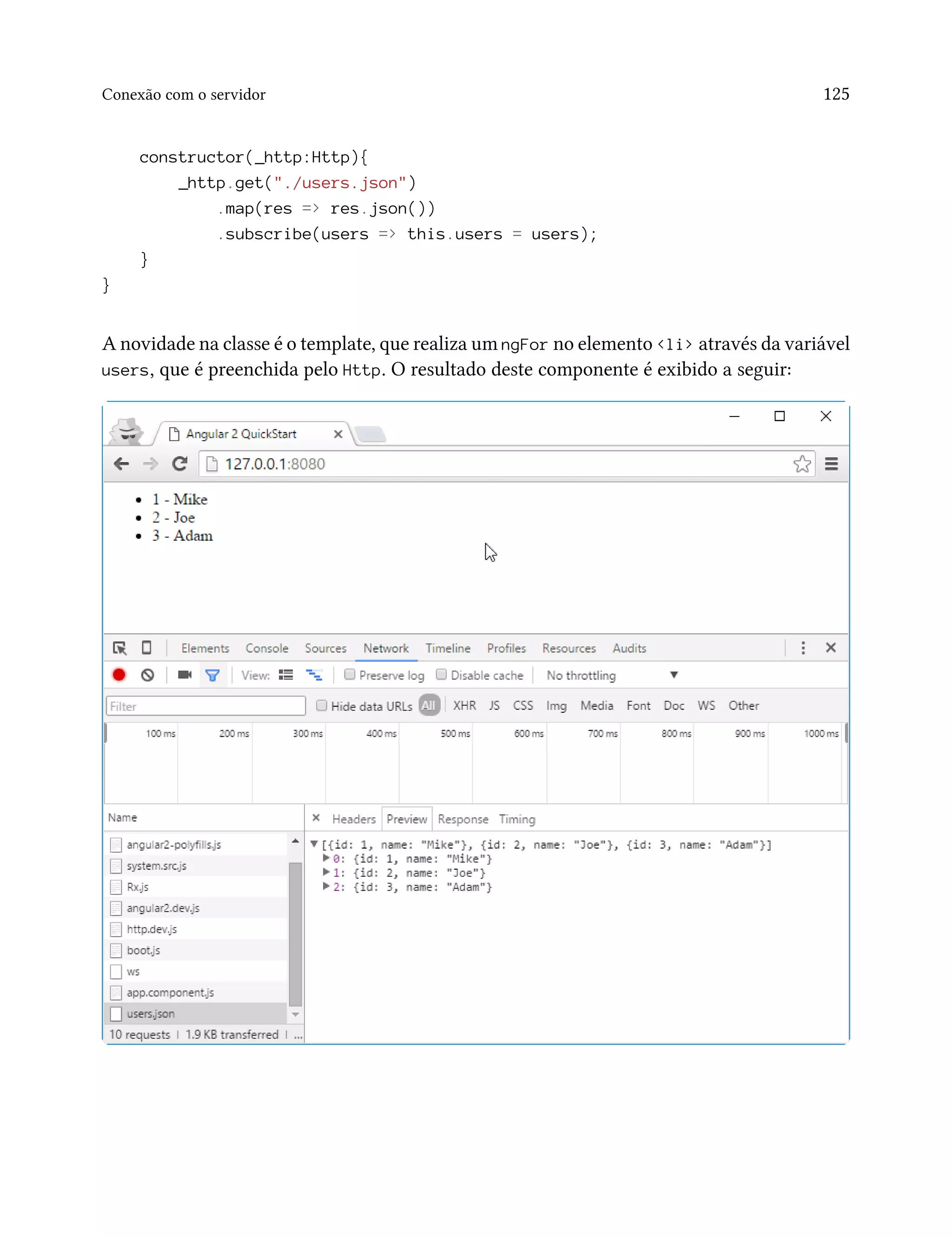Switch to large request rows view icon
Screen dimensions: 952x1238
click(285, 675)
